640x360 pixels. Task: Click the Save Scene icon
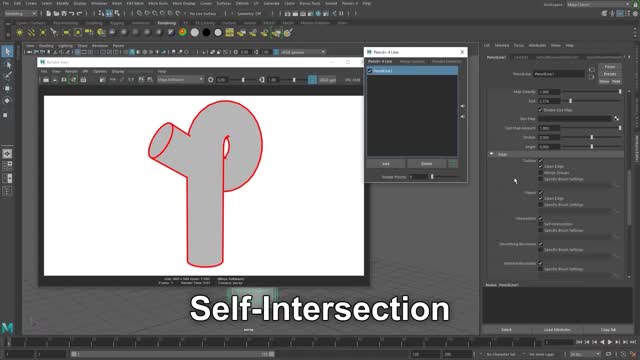click(x=64, y=13)
